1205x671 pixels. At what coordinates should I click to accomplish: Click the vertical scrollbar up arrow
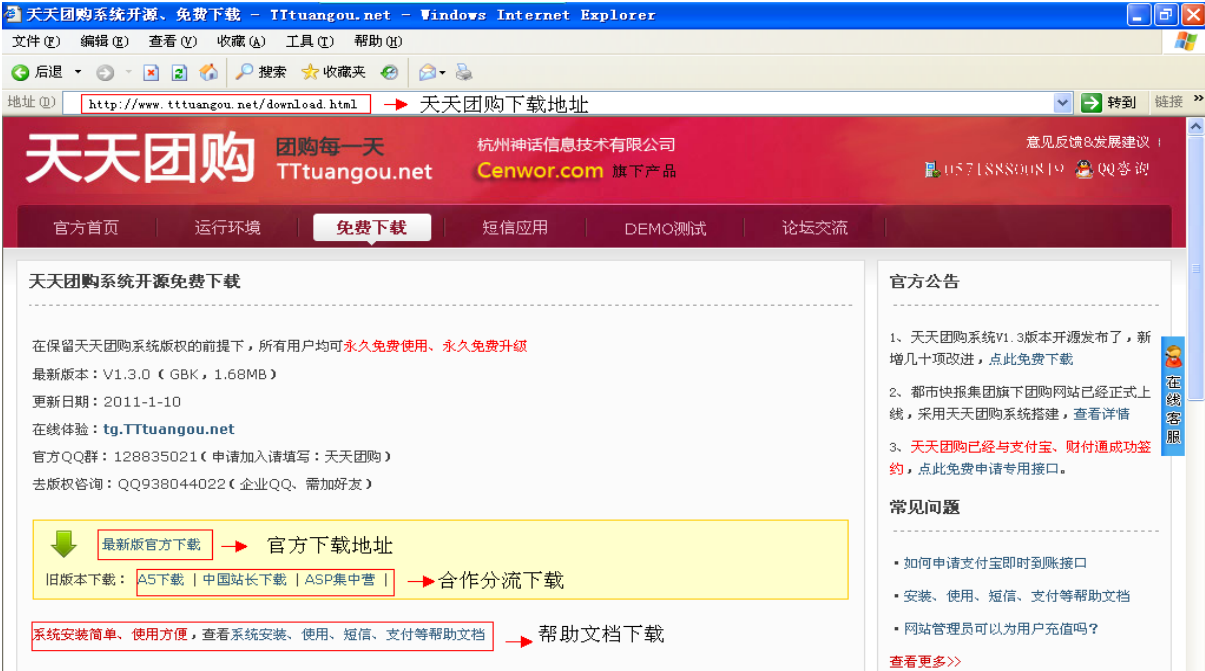tap(1195, 127)
